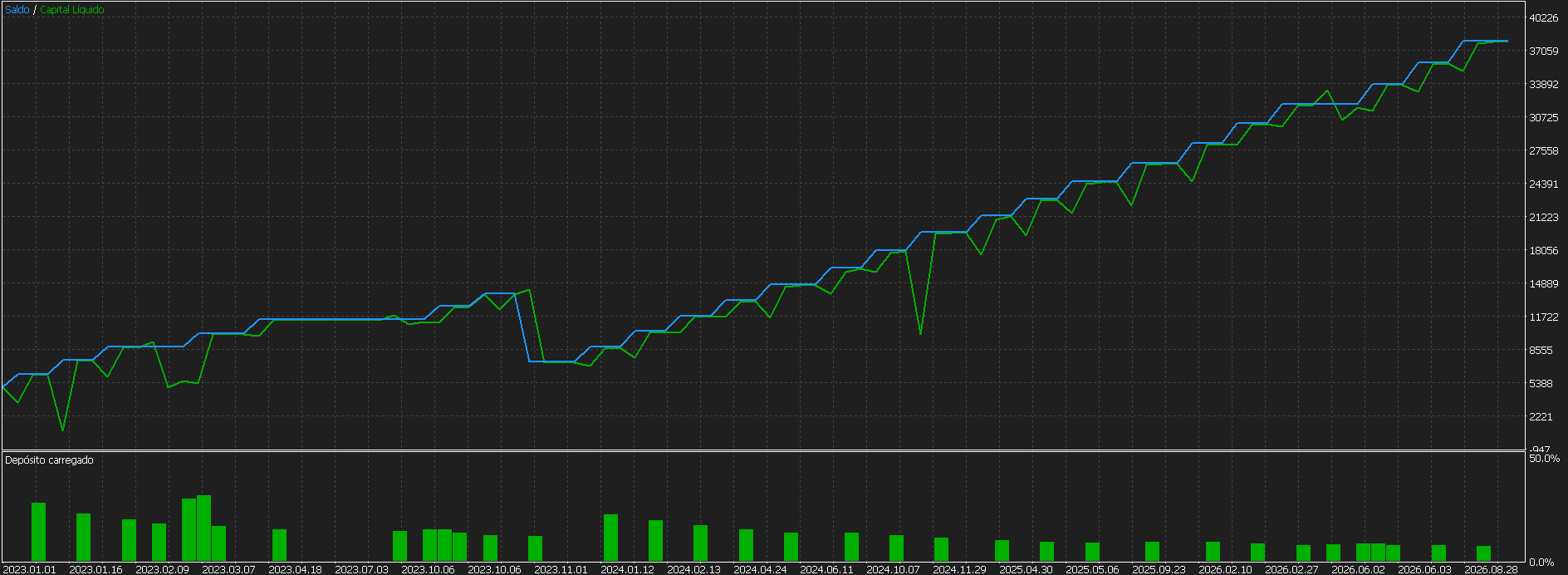Click the 2221 value on the price axis
This screenshot has height=575, width=1568.
pos(1541,417)
